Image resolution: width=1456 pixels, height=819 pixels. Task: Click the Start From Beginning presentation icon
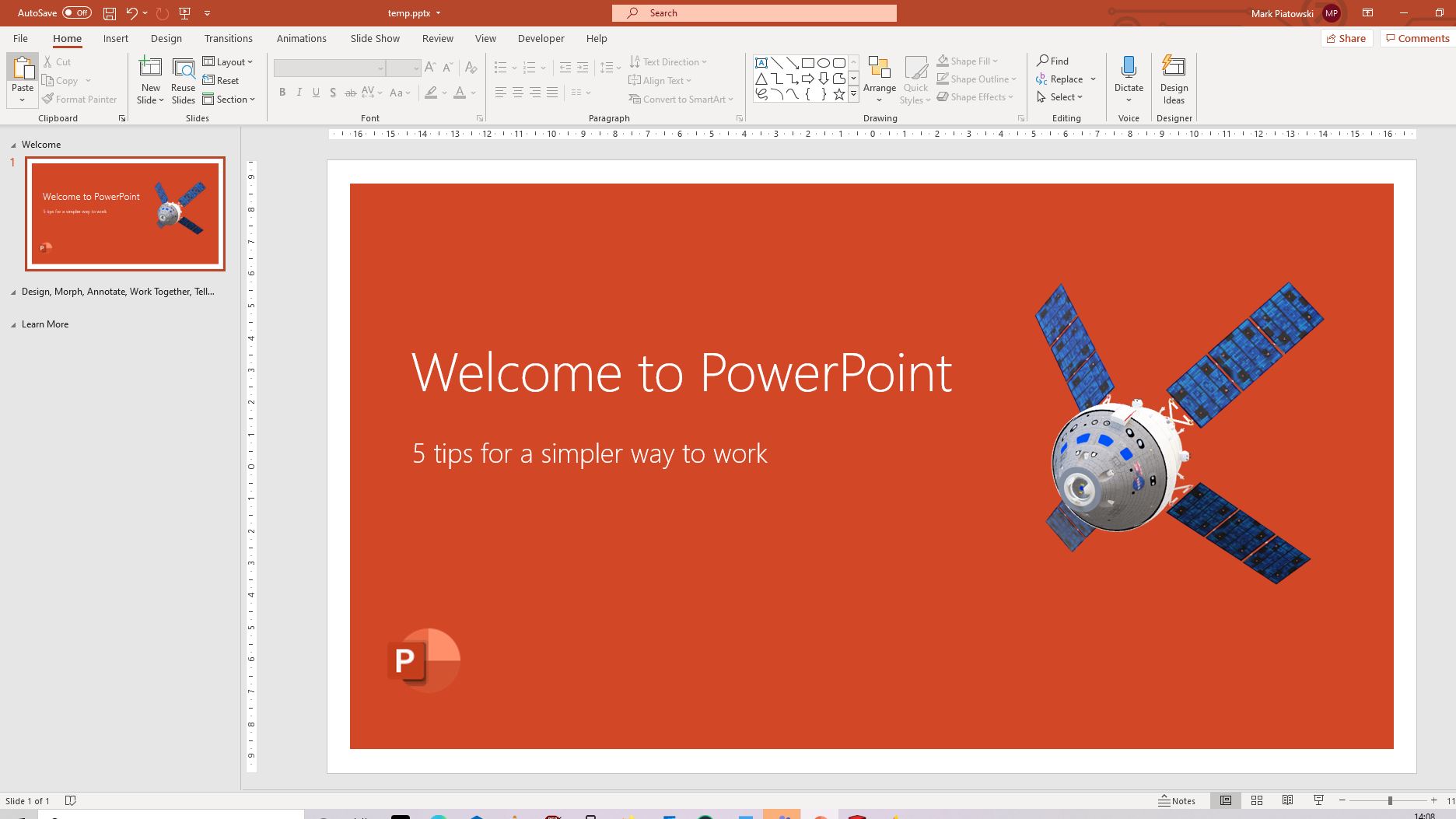(x=185, y=13)
